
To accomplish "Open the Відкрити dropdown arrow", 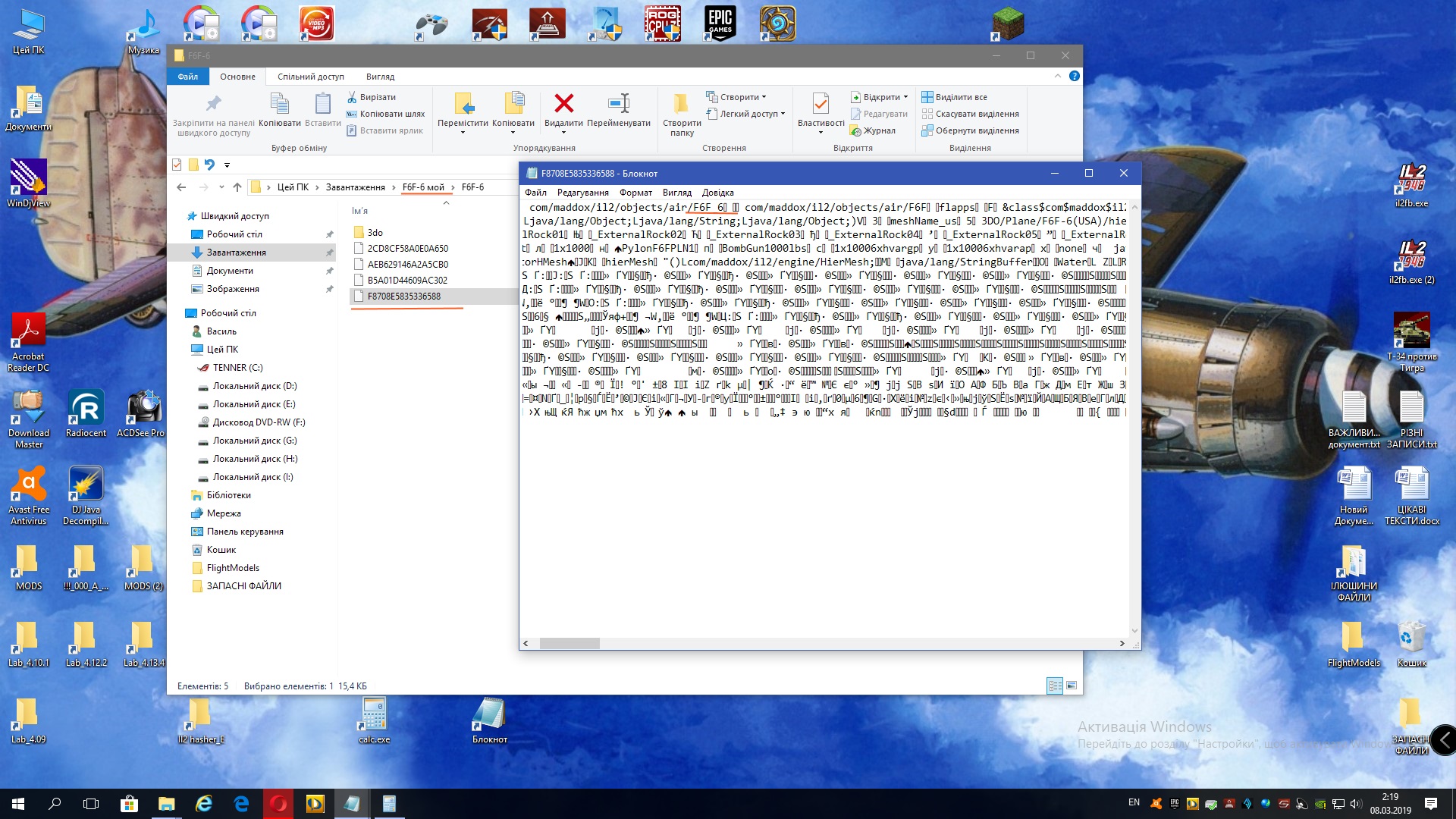I will click(905, 97).
